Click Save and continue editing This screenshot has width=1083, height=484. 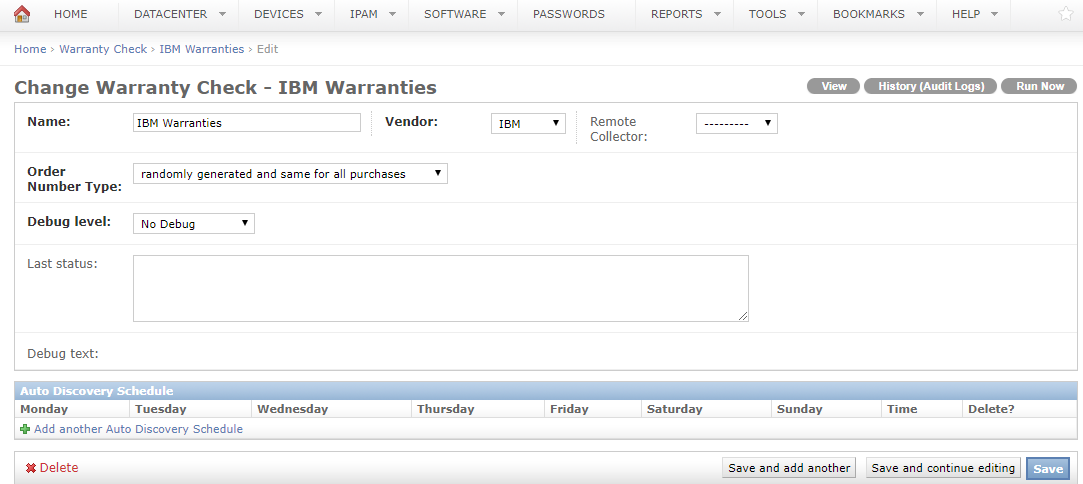pyautogui.click(x=943, y=467)
